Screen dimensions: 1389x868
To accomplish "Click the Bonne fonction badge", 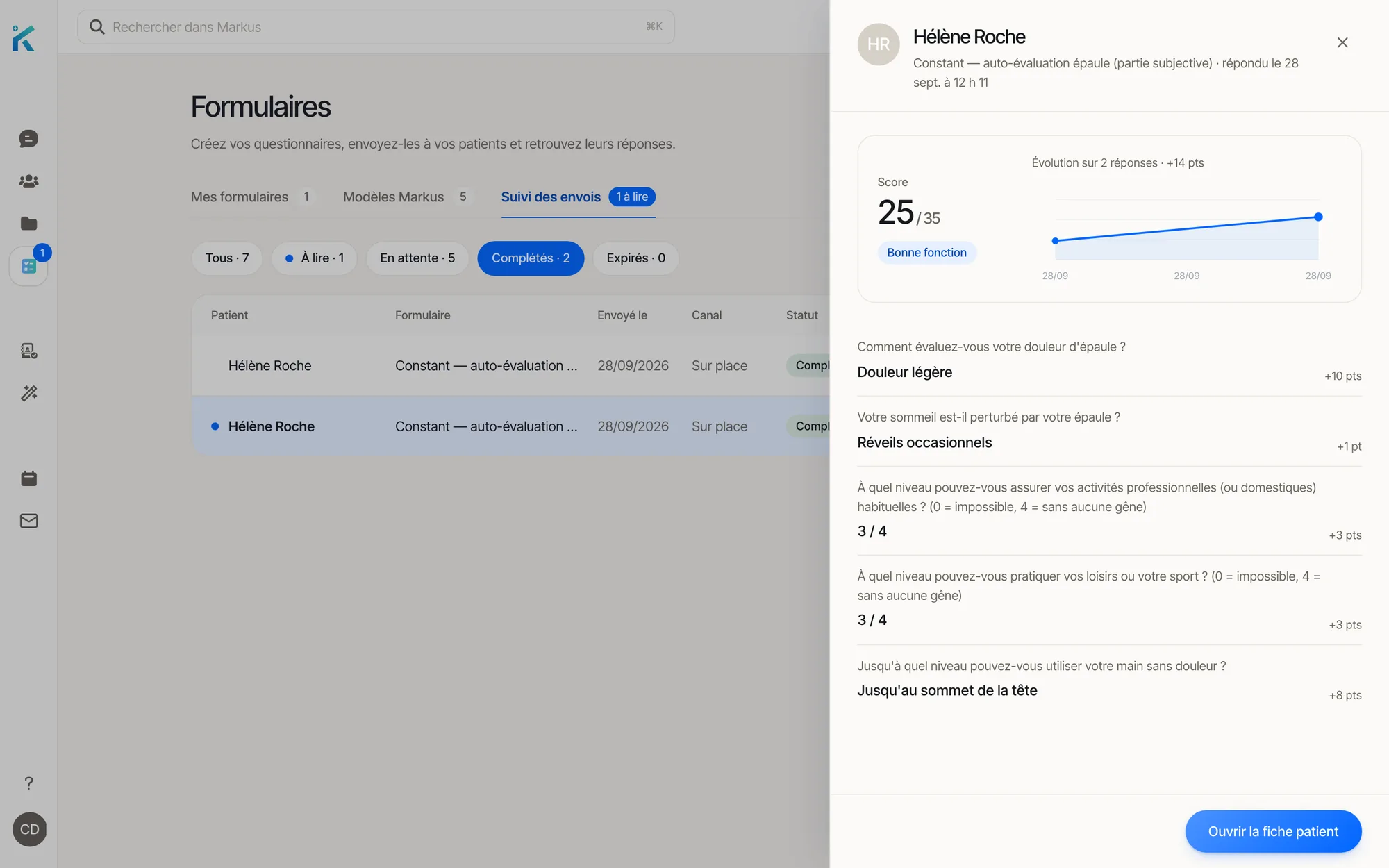I will [x=926, y=253].
